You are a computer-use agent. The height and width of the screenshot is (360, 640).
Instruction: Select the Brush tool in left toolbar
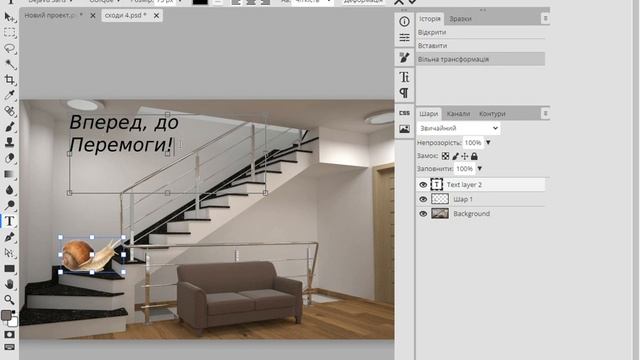coord(9,127)
